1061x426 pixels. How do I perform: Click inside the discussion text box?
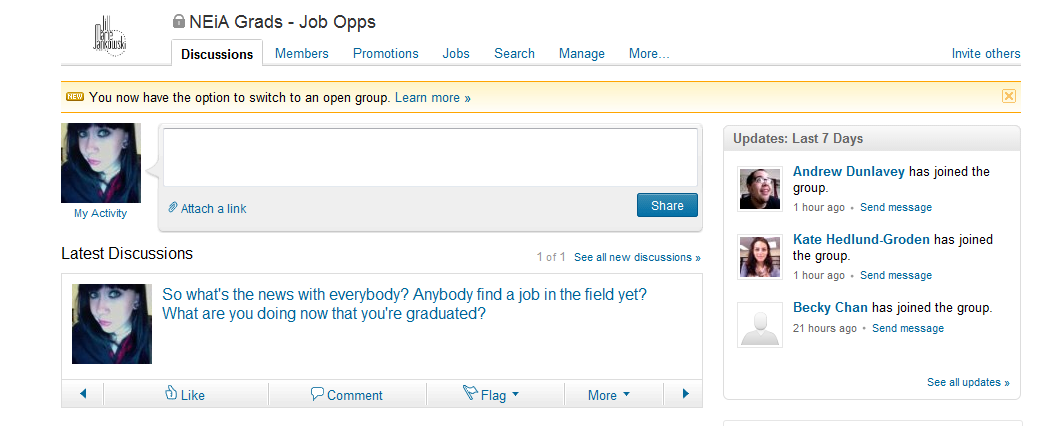430,157
